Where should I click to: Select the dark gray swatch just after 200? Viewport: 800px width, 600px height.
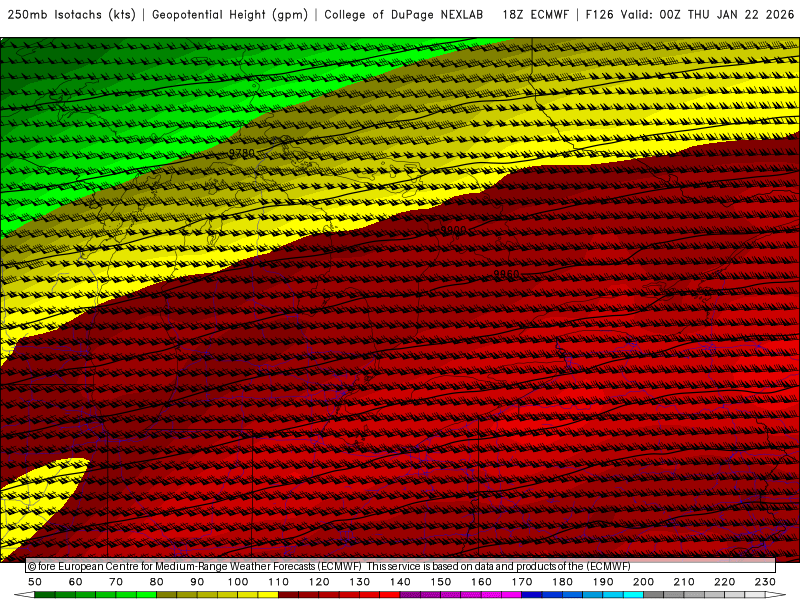click(654, 595)
